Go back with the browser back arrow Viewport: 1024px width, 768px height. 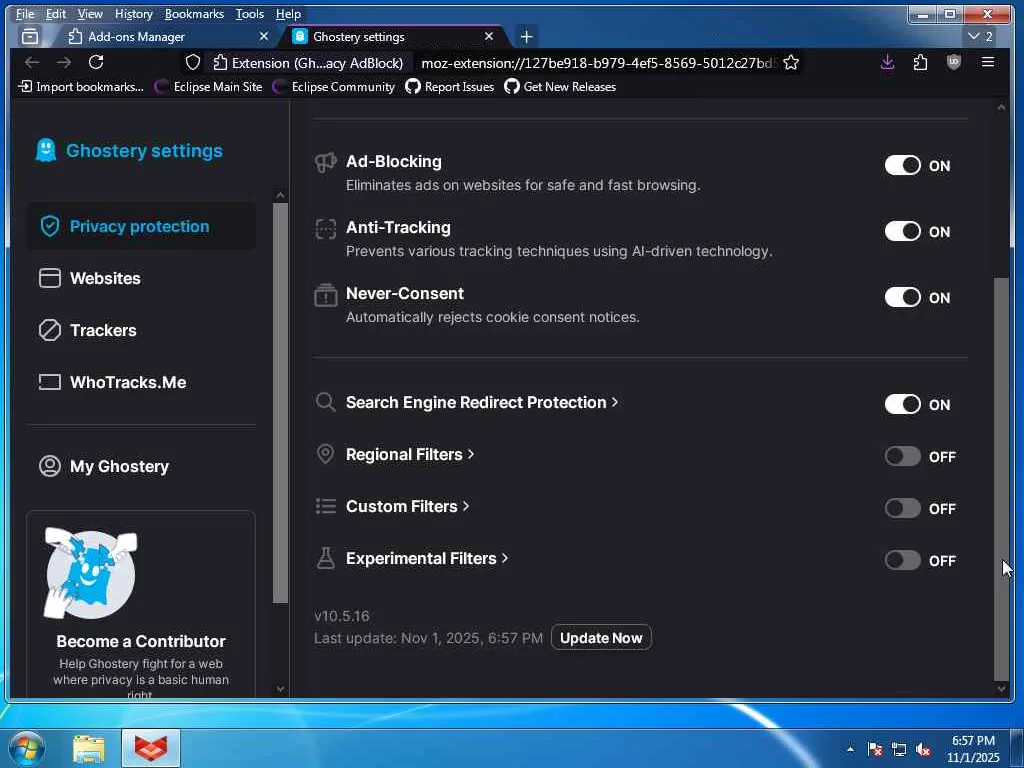31,62
